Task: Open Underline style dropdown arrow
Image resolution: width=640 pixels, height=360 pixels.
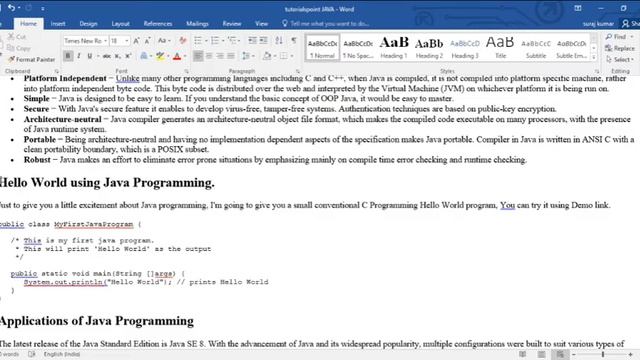Action: [98, 56]
